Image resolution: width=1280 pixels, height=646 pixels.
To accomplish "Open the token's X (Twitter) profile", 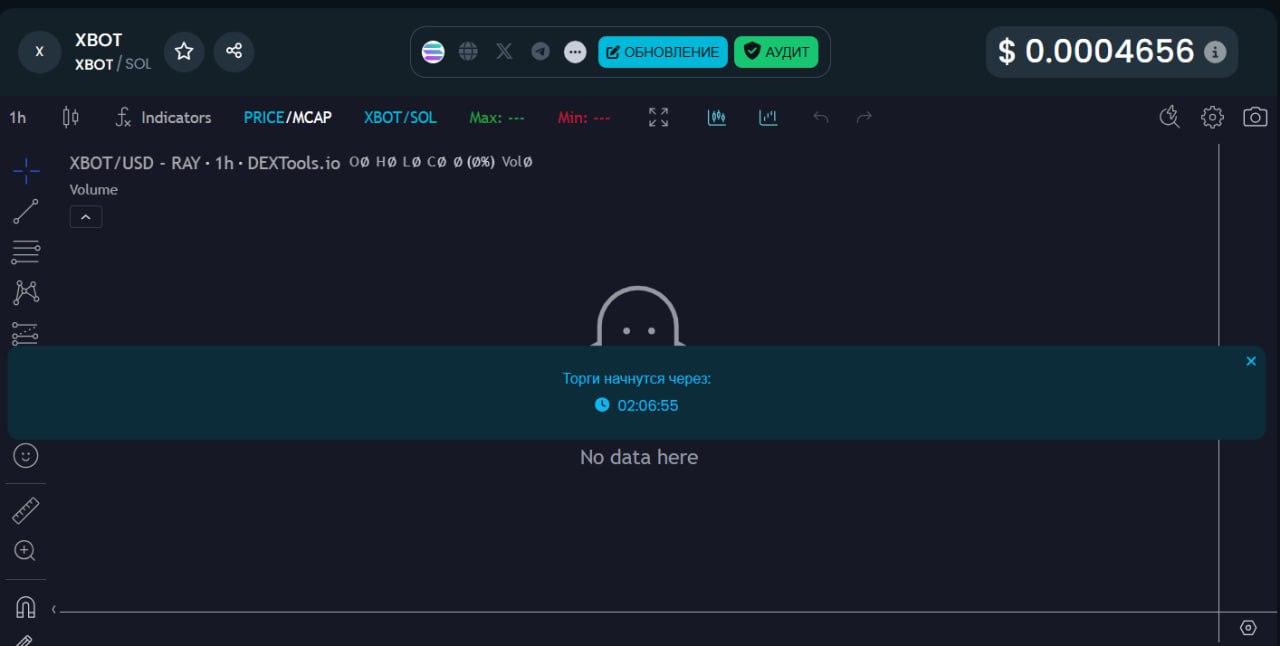I will tap(504, 51).
